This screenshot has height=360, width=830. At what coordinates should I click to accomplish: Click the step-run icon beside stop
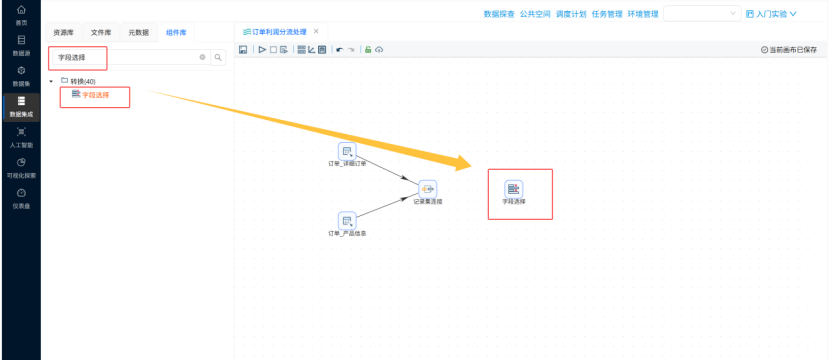284,50
